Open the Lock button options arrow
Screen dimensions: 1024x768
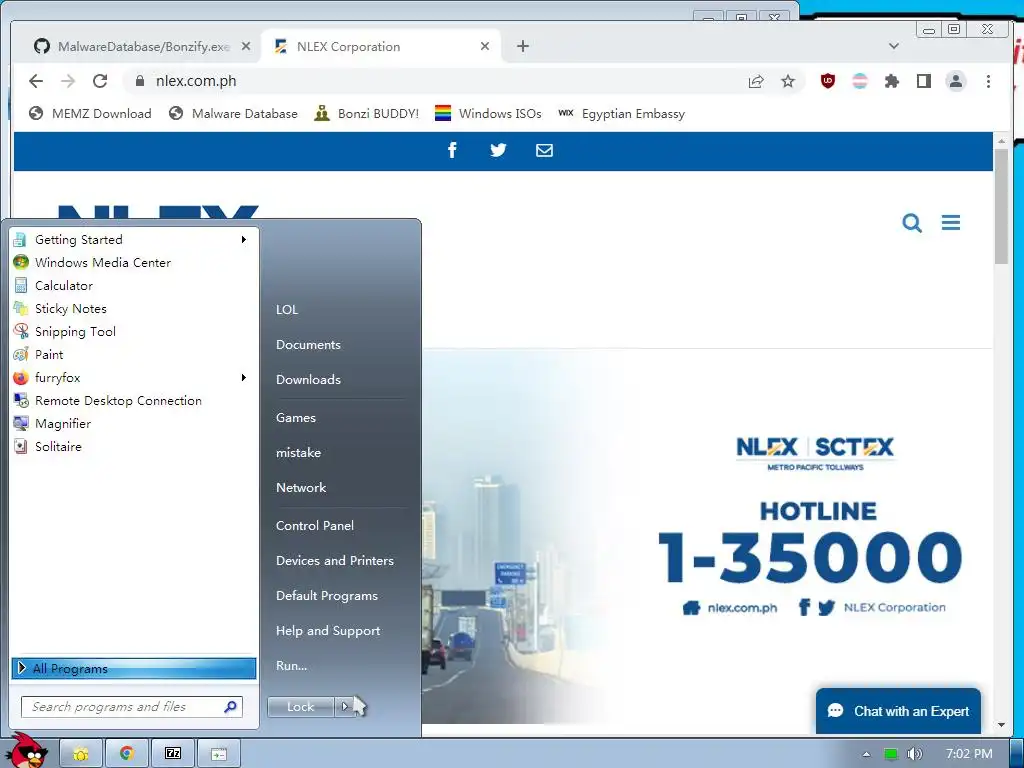pos(344,707)
